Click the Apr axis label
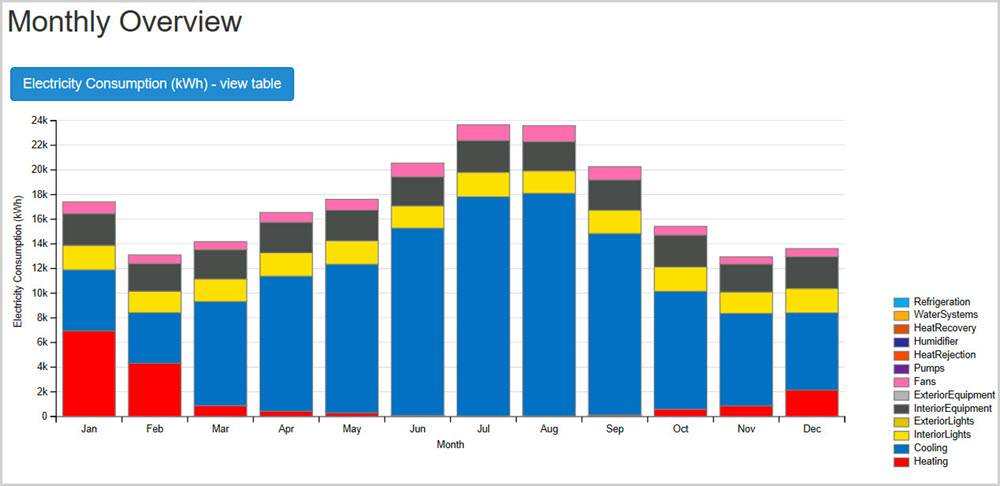 point(286,429)
